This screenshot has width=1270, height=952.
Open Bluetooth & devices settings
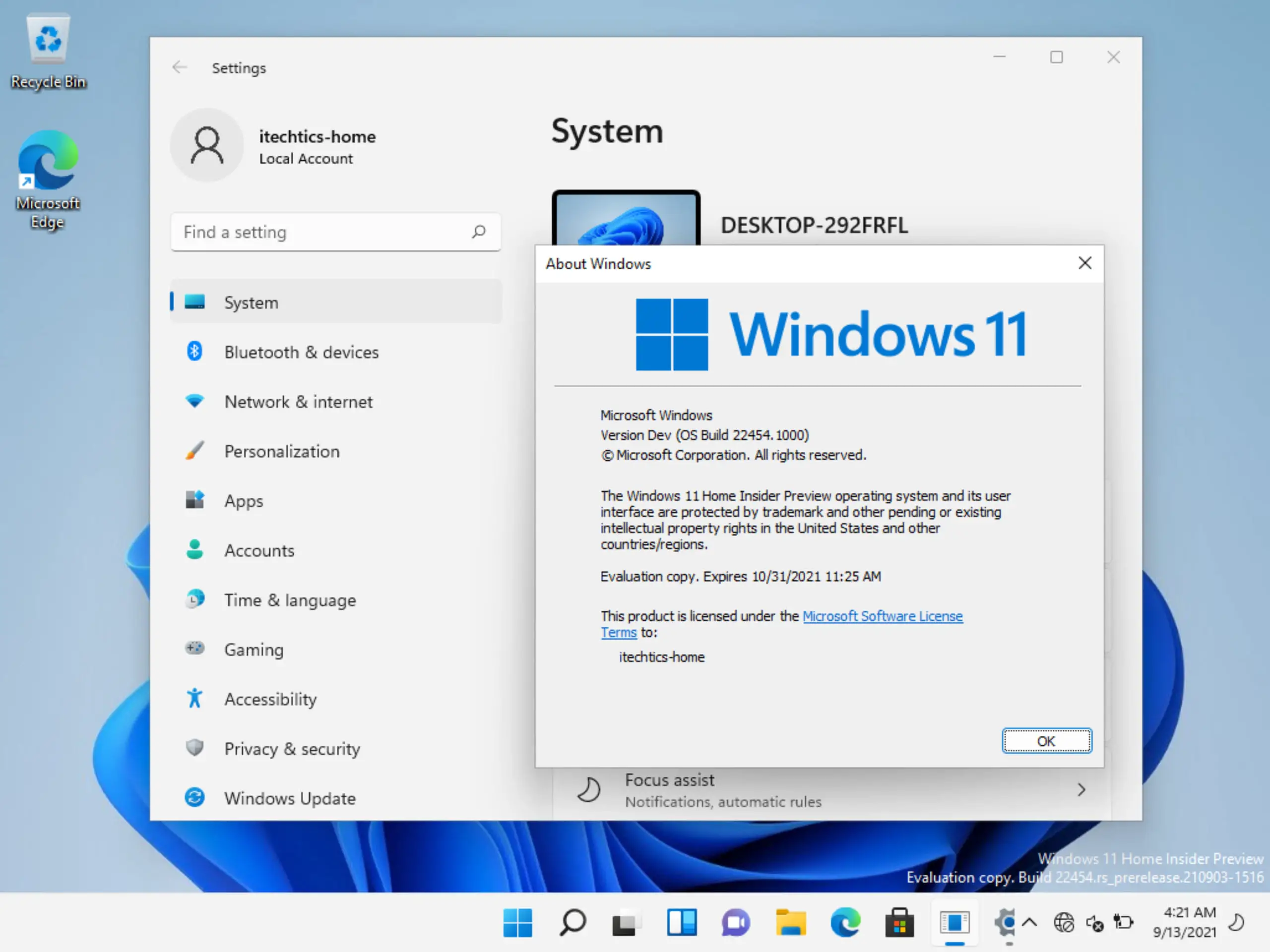coord(336,352)
